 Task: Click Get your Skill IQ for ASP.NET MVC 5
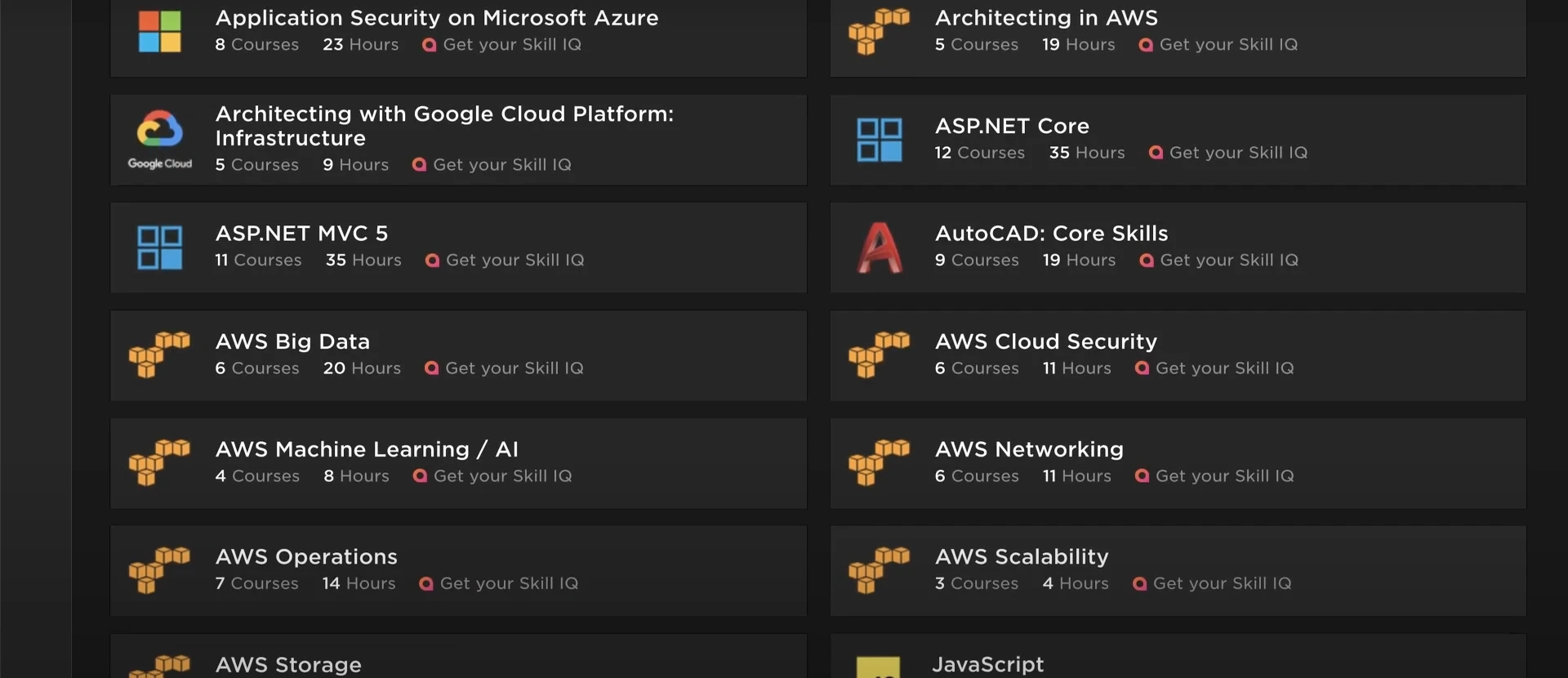click(x=515, y=261)
